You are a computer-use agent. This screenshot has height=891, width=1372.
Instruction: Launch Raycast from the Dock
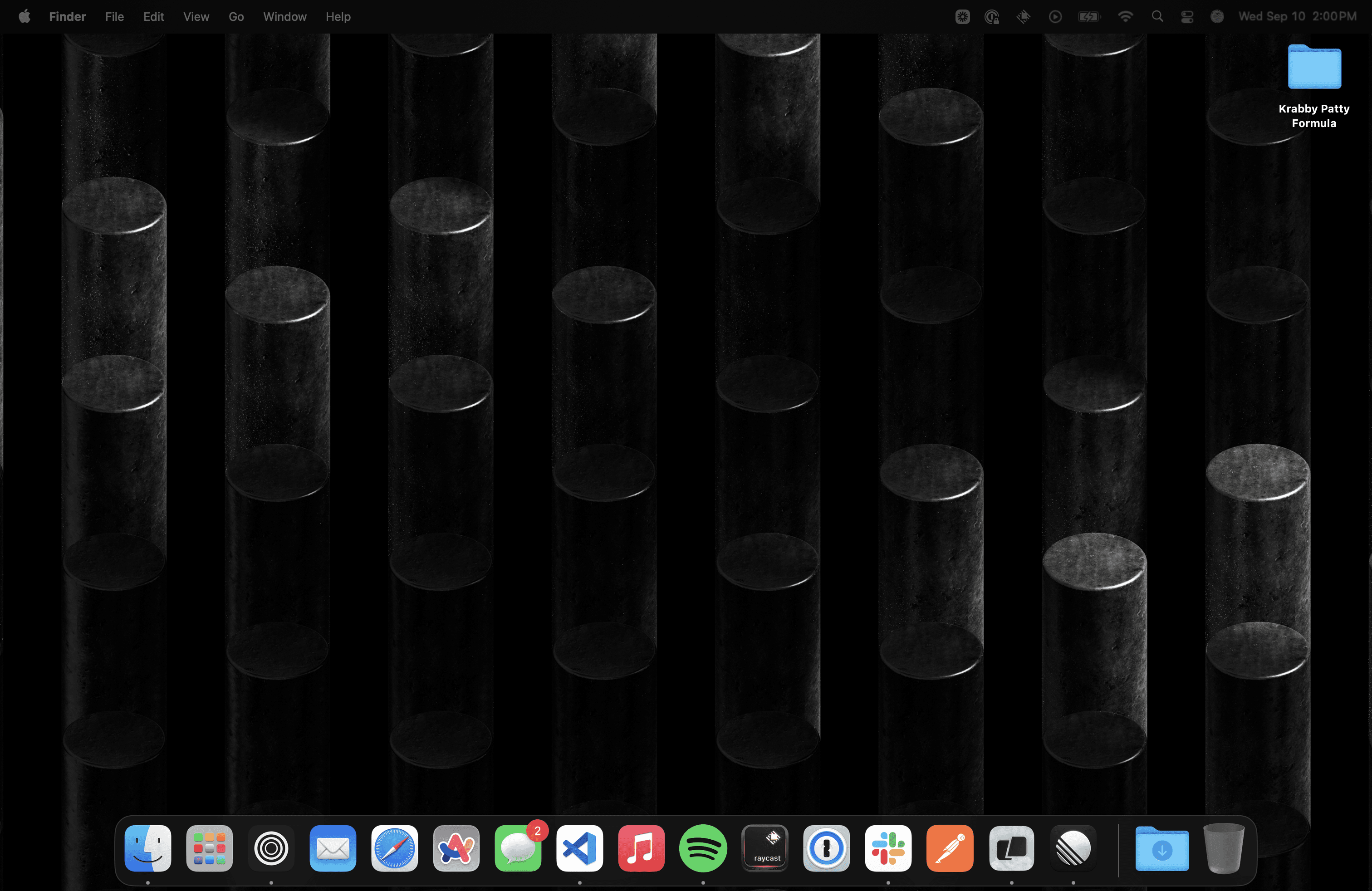pyautogui.click(x=764, y=848)
